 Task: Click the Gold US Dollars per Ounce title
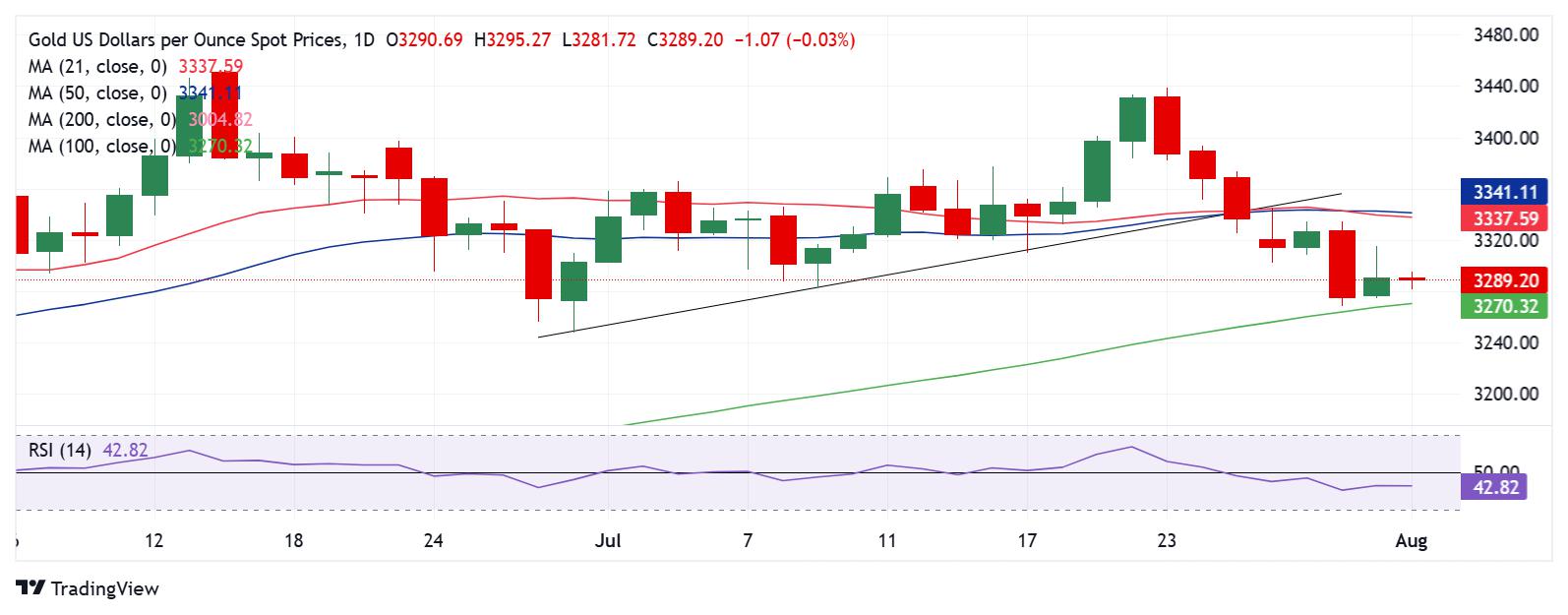(187, 40)
